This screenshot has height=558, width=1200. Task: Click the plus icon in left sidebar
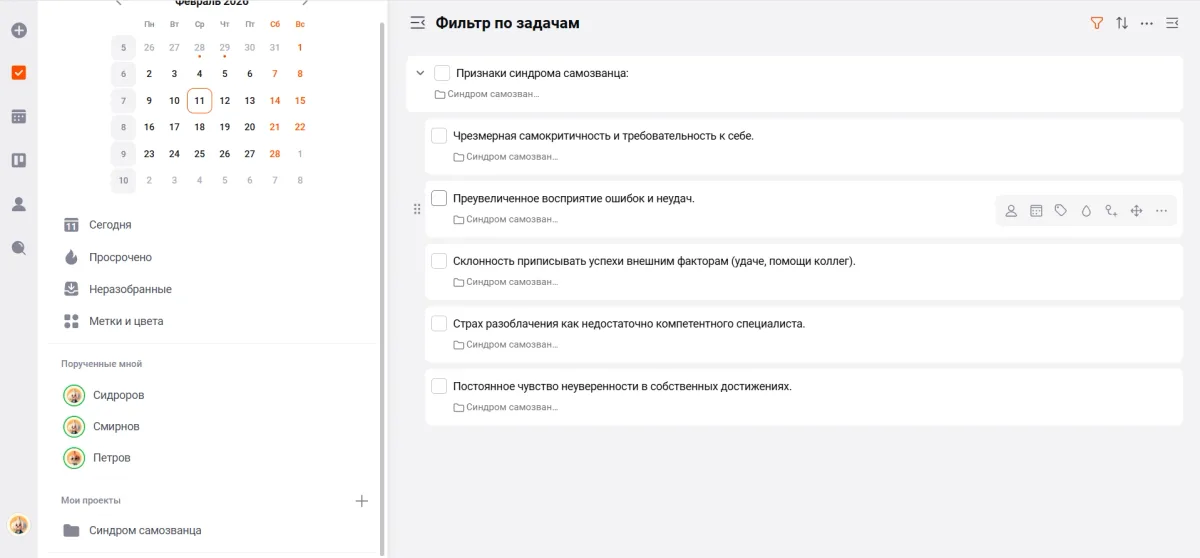(18, 30)
